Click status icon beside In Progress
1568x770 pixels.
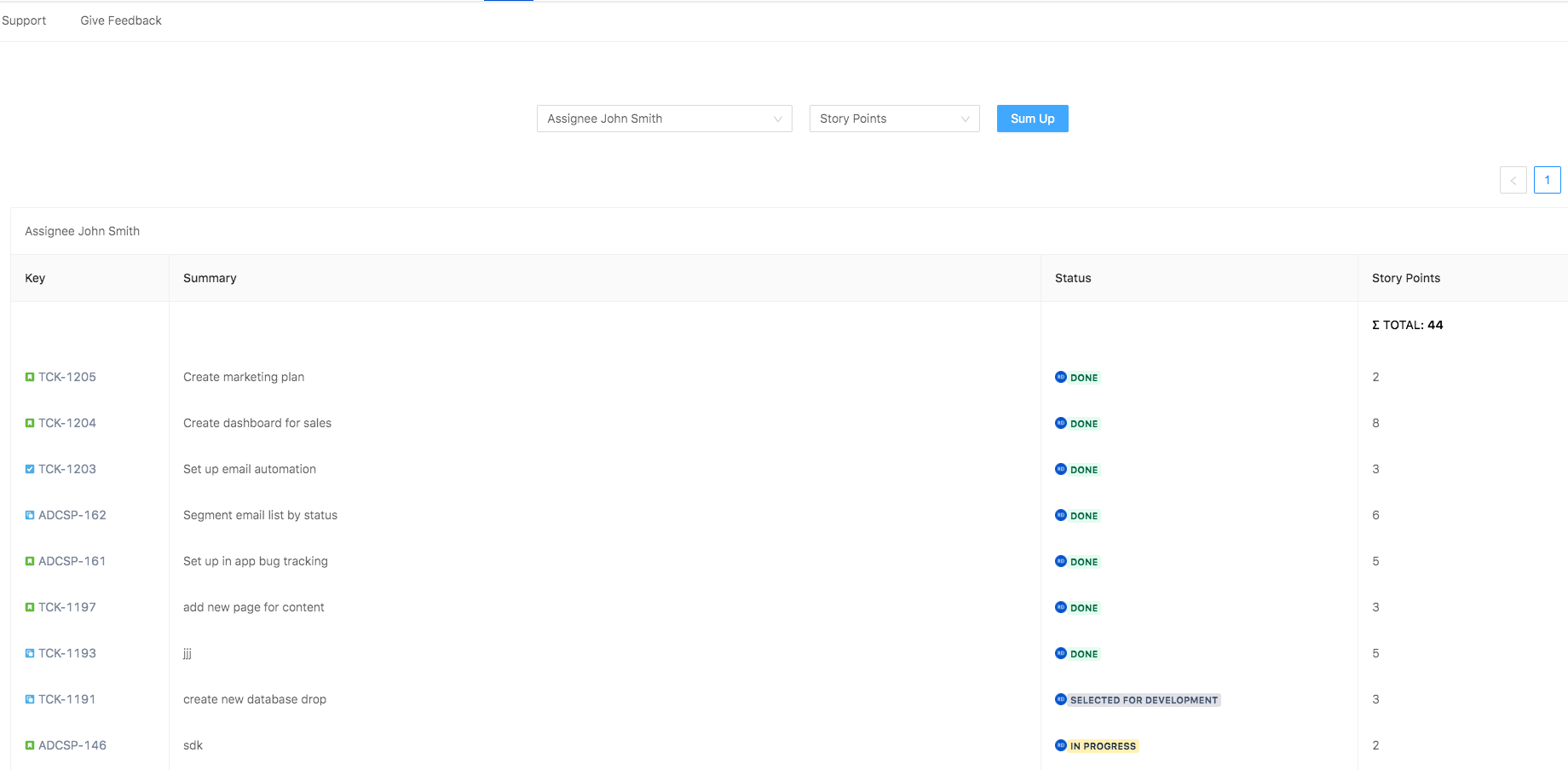coord(1061,745)
